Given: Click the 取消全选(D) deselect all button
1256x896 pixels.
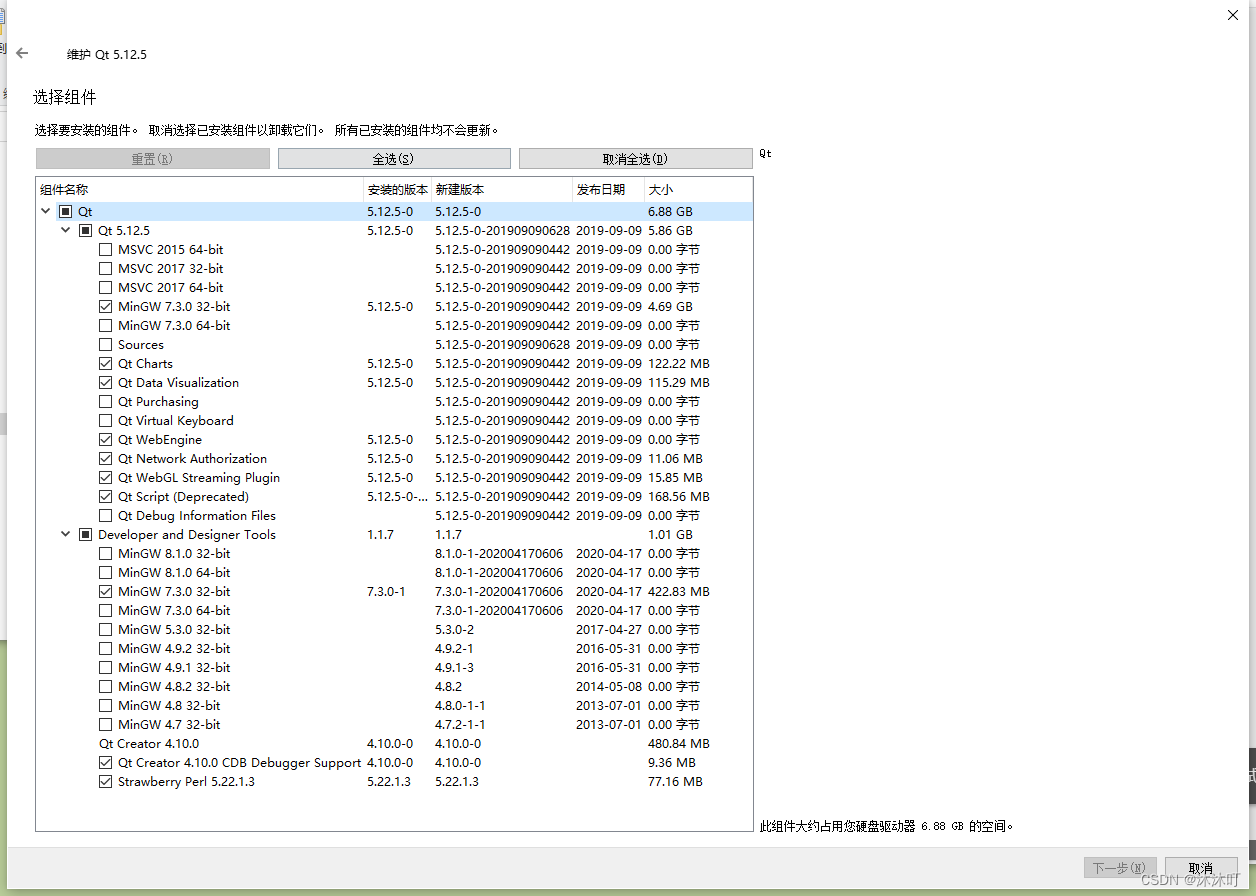Looking at the screenshot, I should [x=635, y=159].
